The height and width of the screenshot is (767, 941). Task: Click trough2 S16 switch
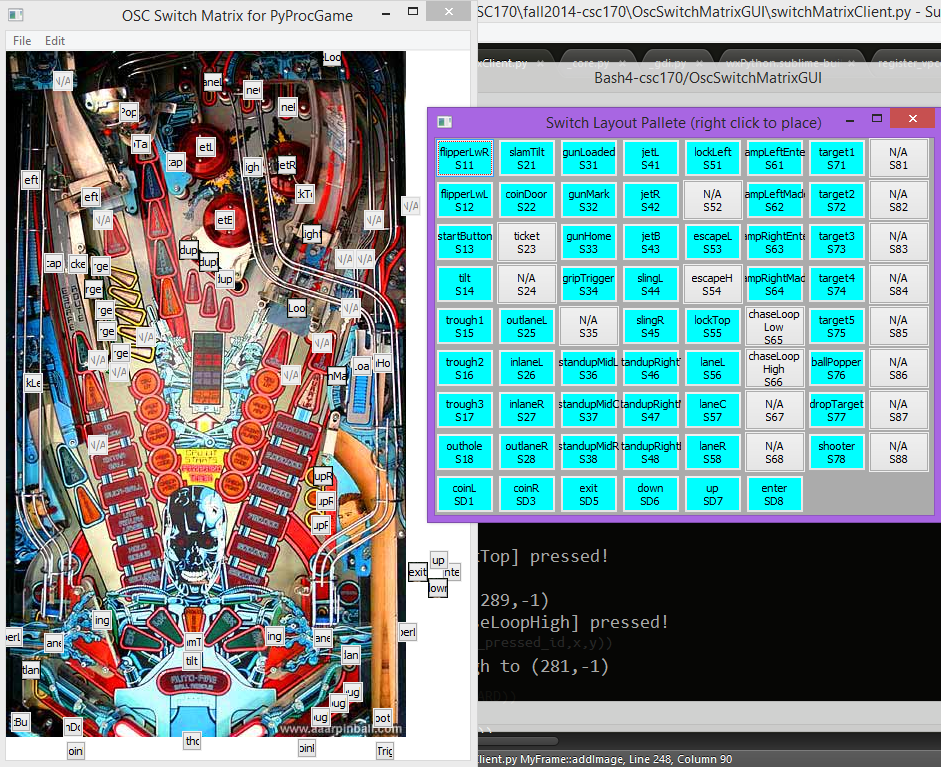pyautogui.click(x=464, y=368)
